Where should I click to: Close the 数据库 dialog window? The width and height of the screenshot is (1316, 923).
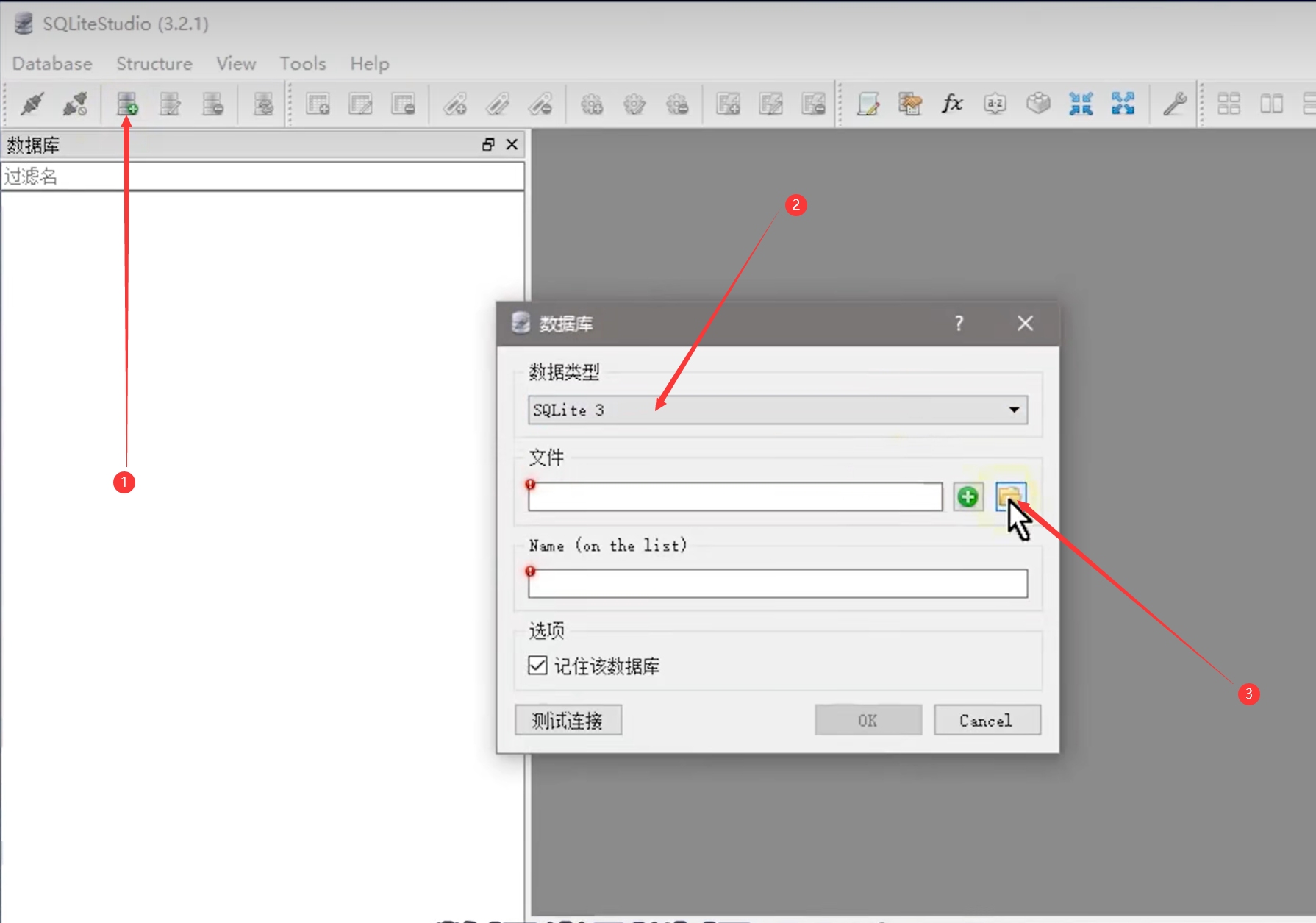(1026, 323)
